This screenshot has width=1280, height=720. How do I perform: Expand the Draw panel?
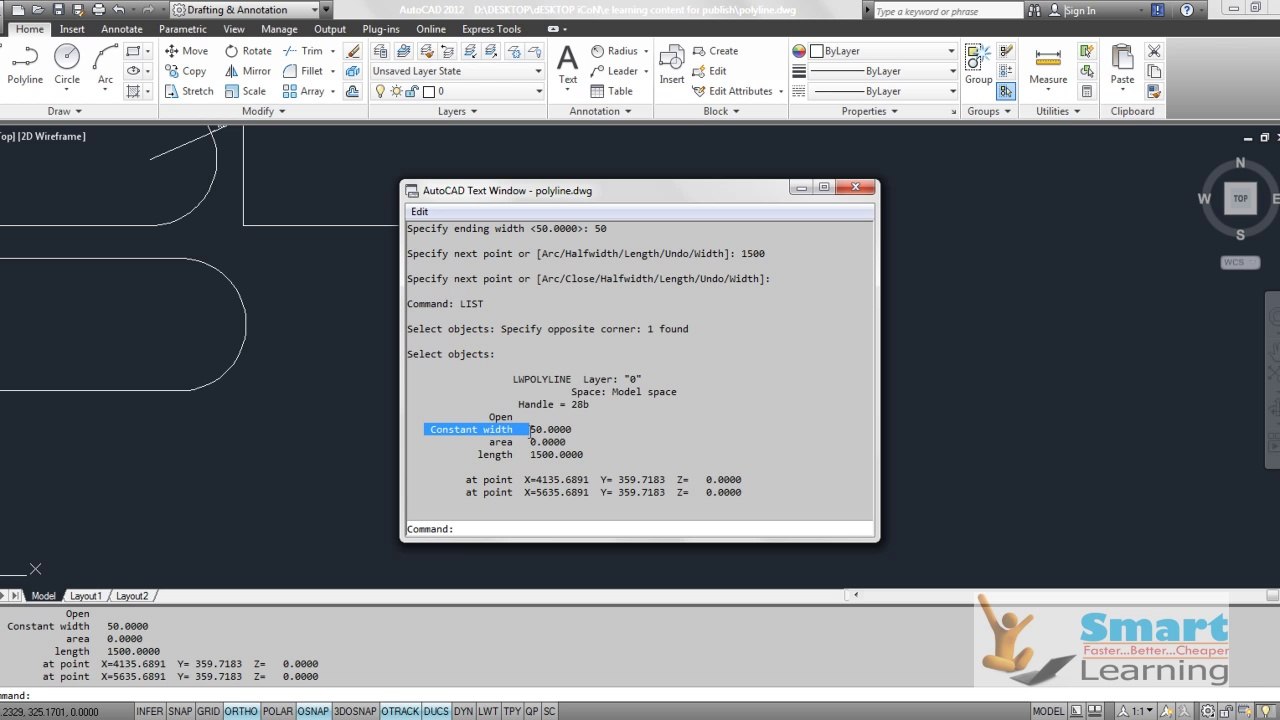click(65, 111)
